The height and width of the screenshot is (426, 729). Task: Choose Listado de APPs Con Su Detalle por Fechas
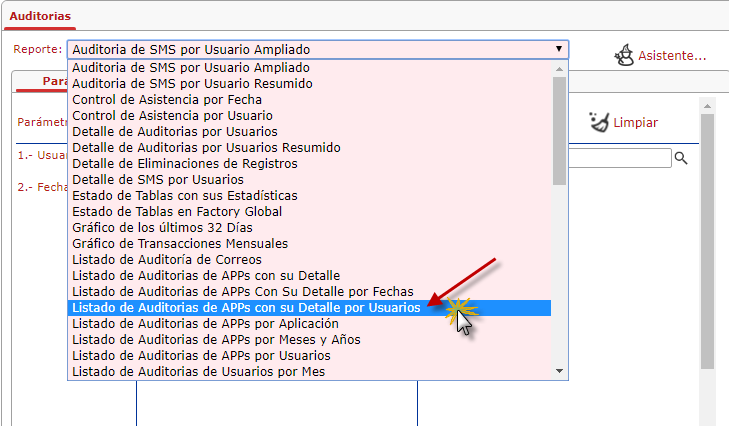[310, 292]
